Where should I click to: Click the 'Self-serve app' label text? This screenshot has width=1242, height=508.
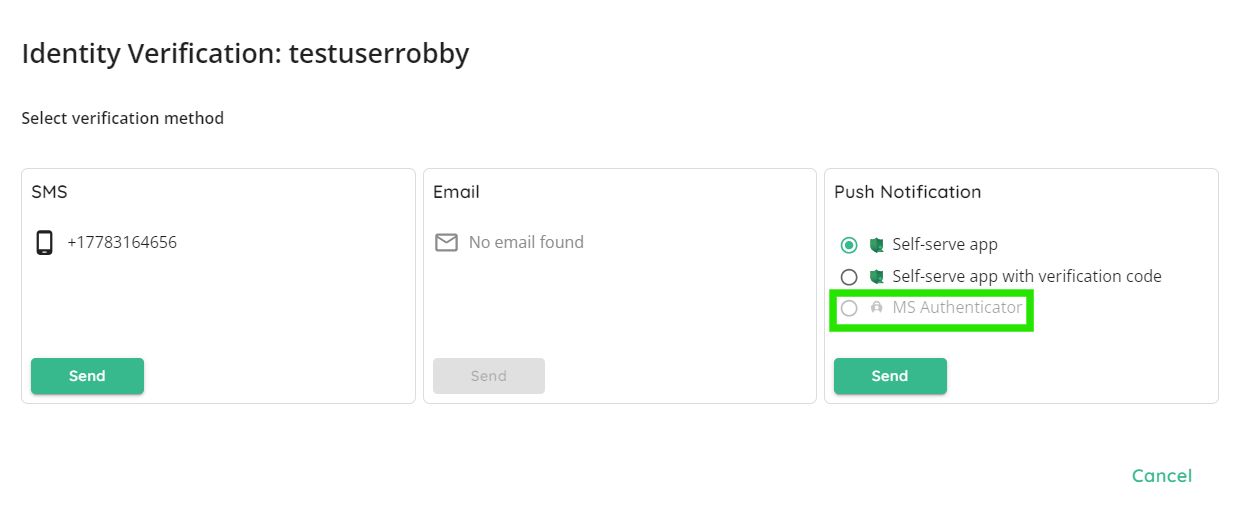pos(945,245)
